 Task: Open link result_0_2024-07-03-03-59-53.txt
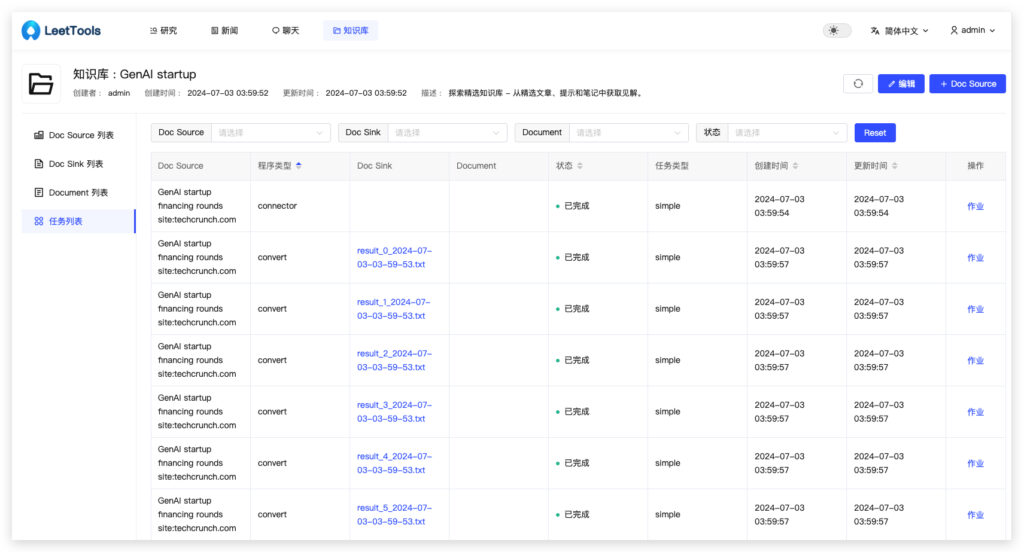394,257
